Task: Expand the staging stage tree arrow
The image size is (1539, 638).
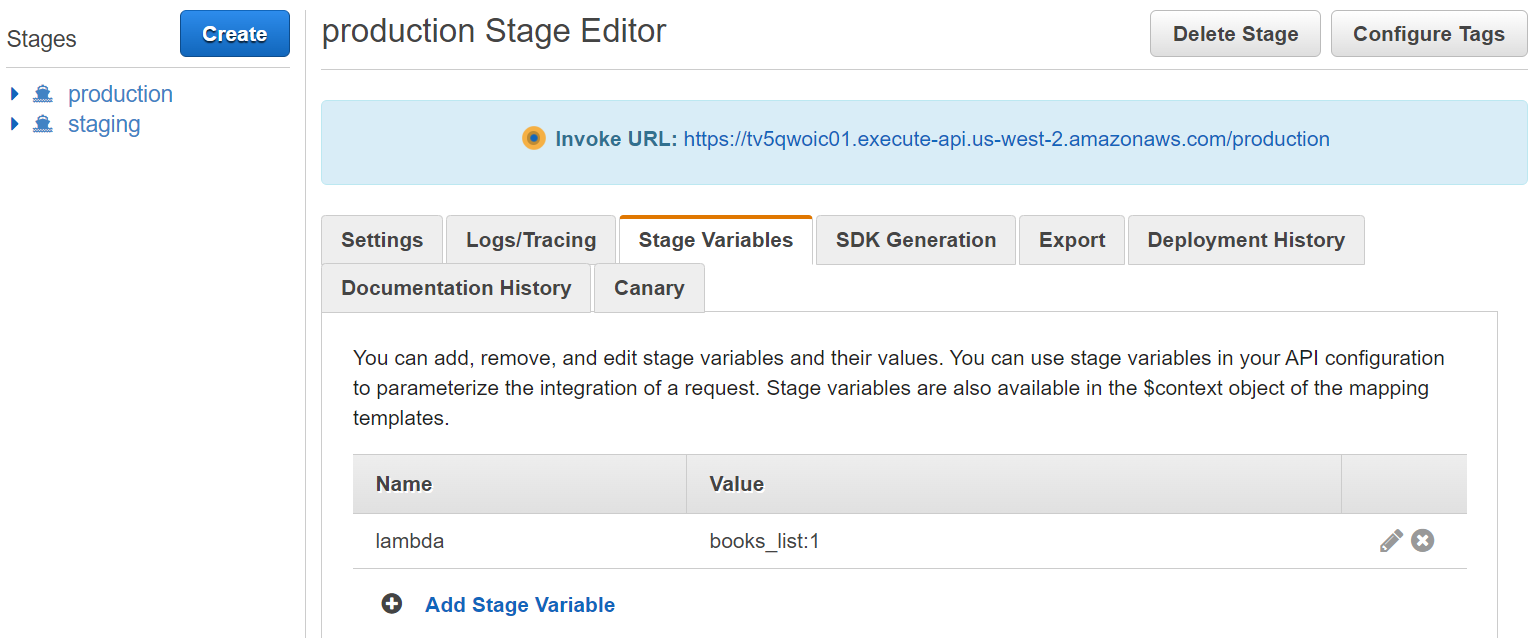Action: tap(15, 124)
